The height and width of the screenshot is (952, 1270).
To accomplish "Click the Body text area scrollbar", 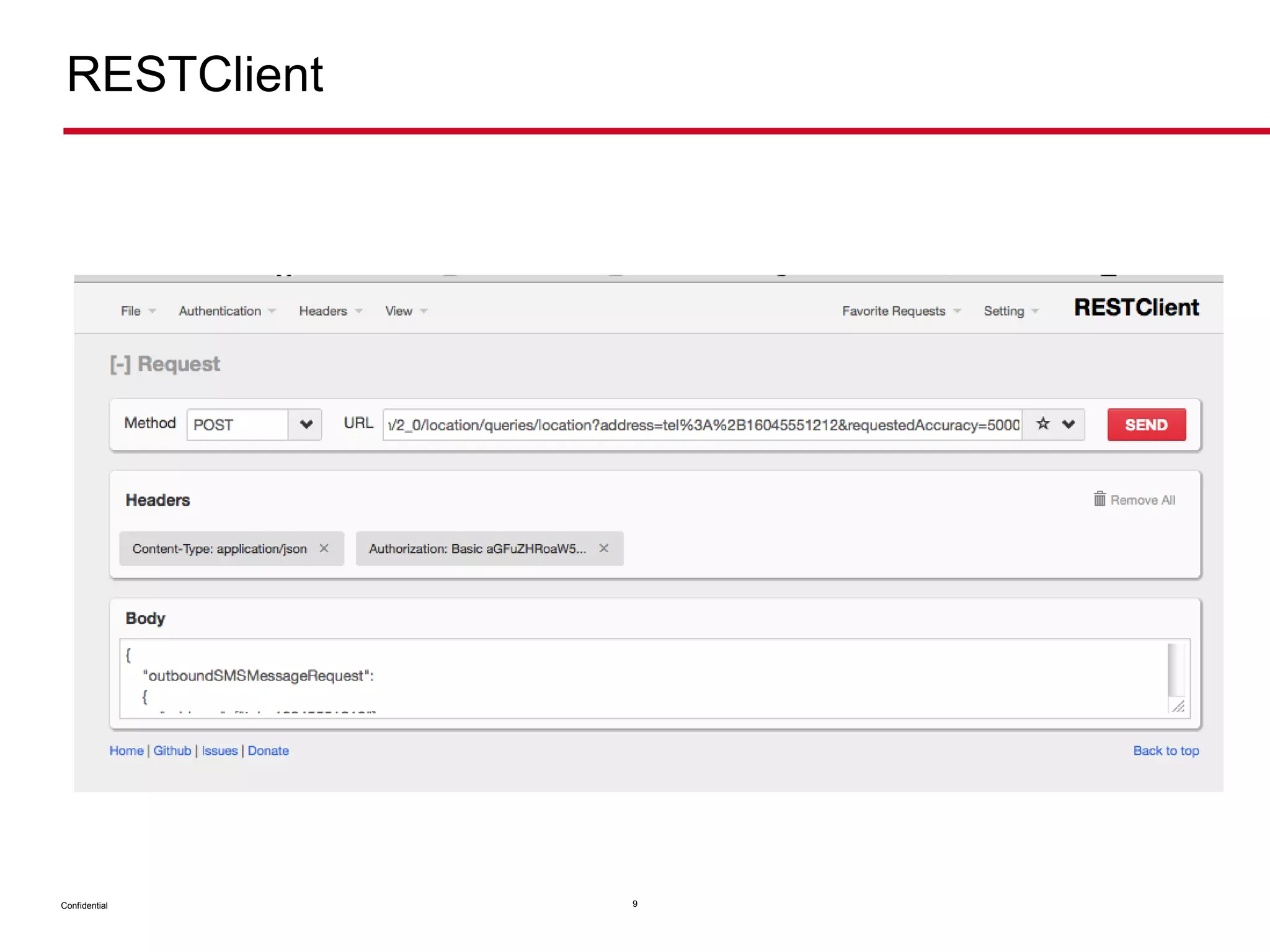I will point(1176,670).
